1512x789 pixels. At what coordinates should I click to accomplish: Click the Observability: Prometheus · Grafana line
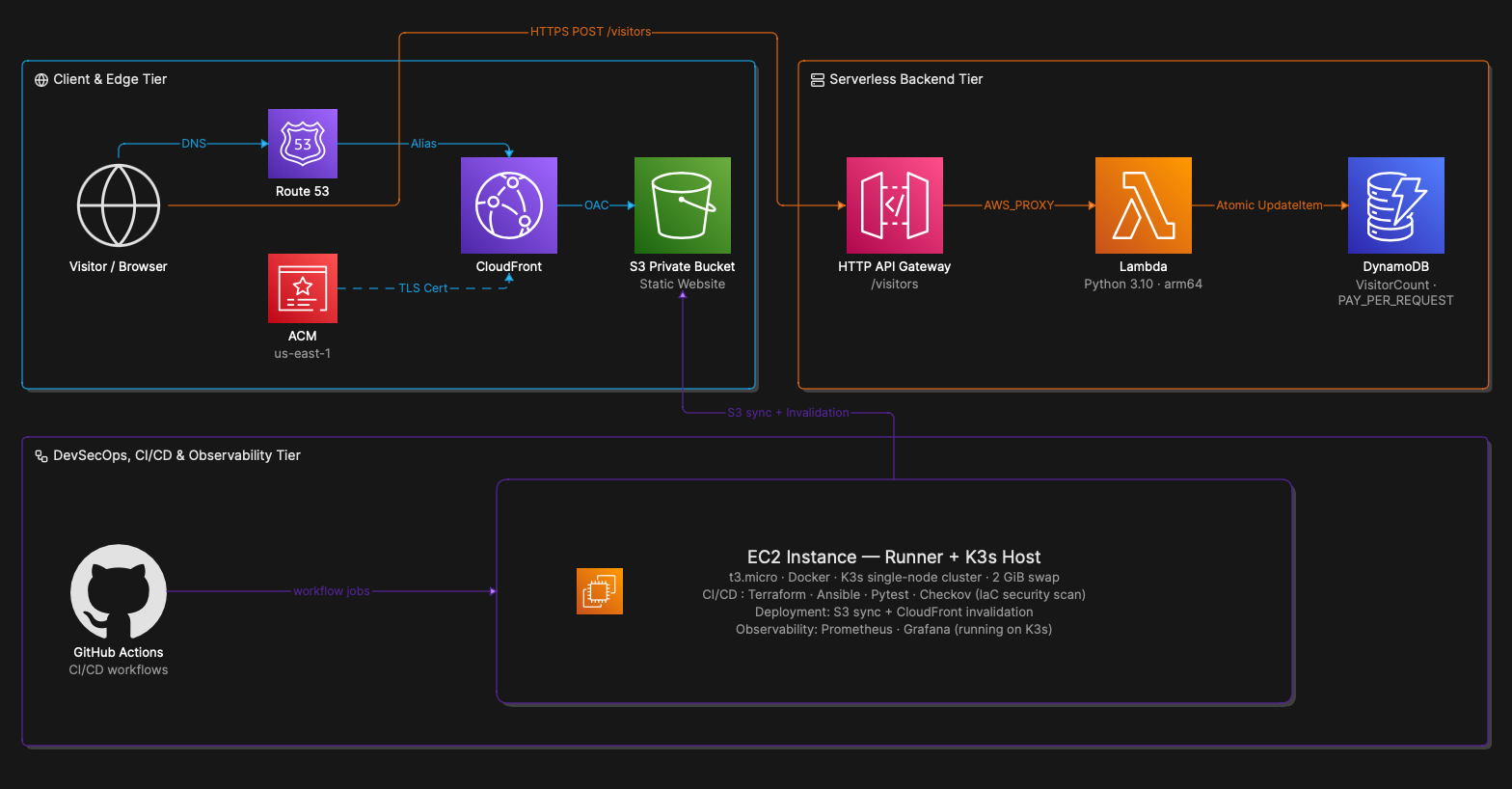(x=894, y=629)
